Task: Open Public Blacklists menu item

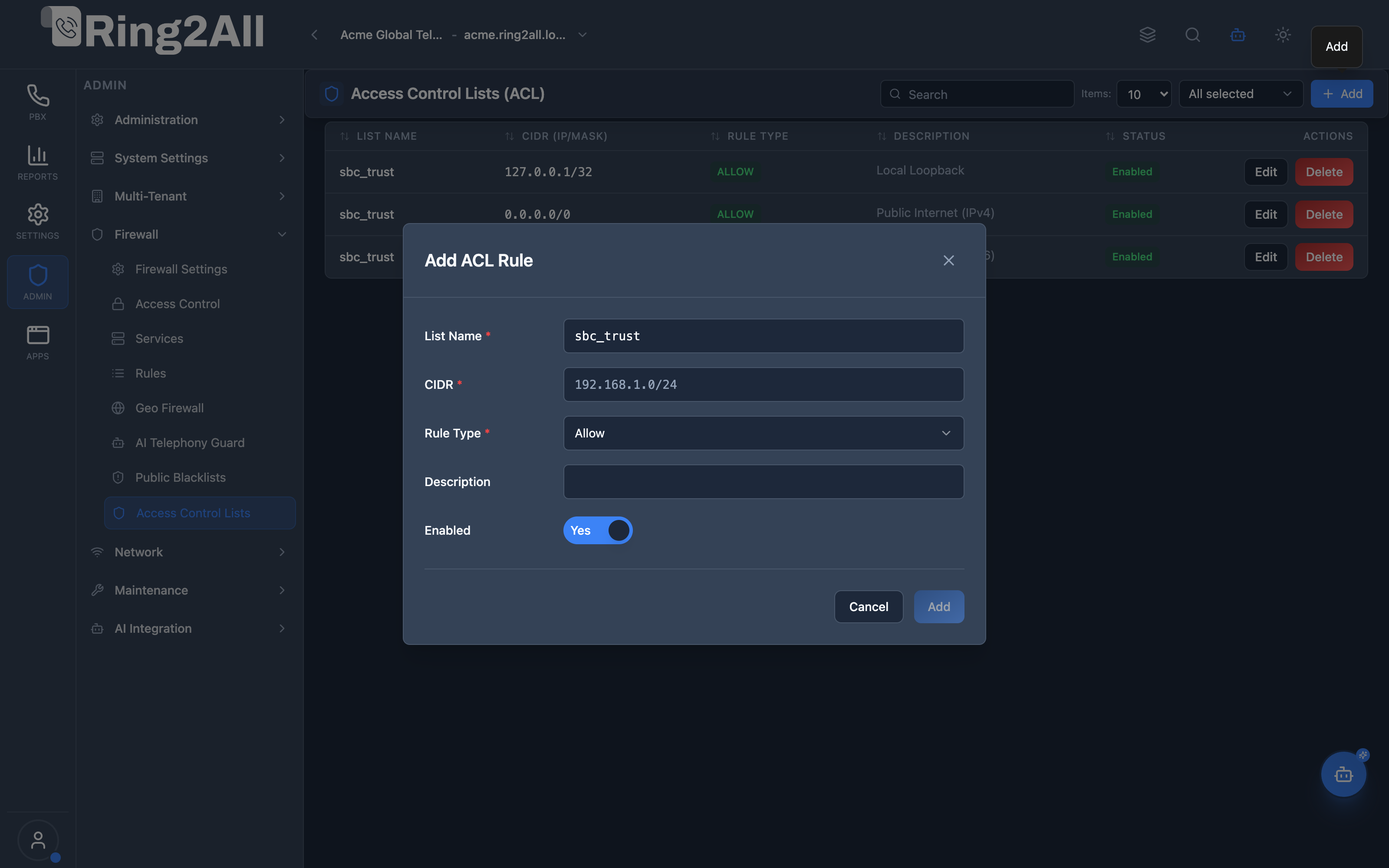Action: click(x=199, y=478)
